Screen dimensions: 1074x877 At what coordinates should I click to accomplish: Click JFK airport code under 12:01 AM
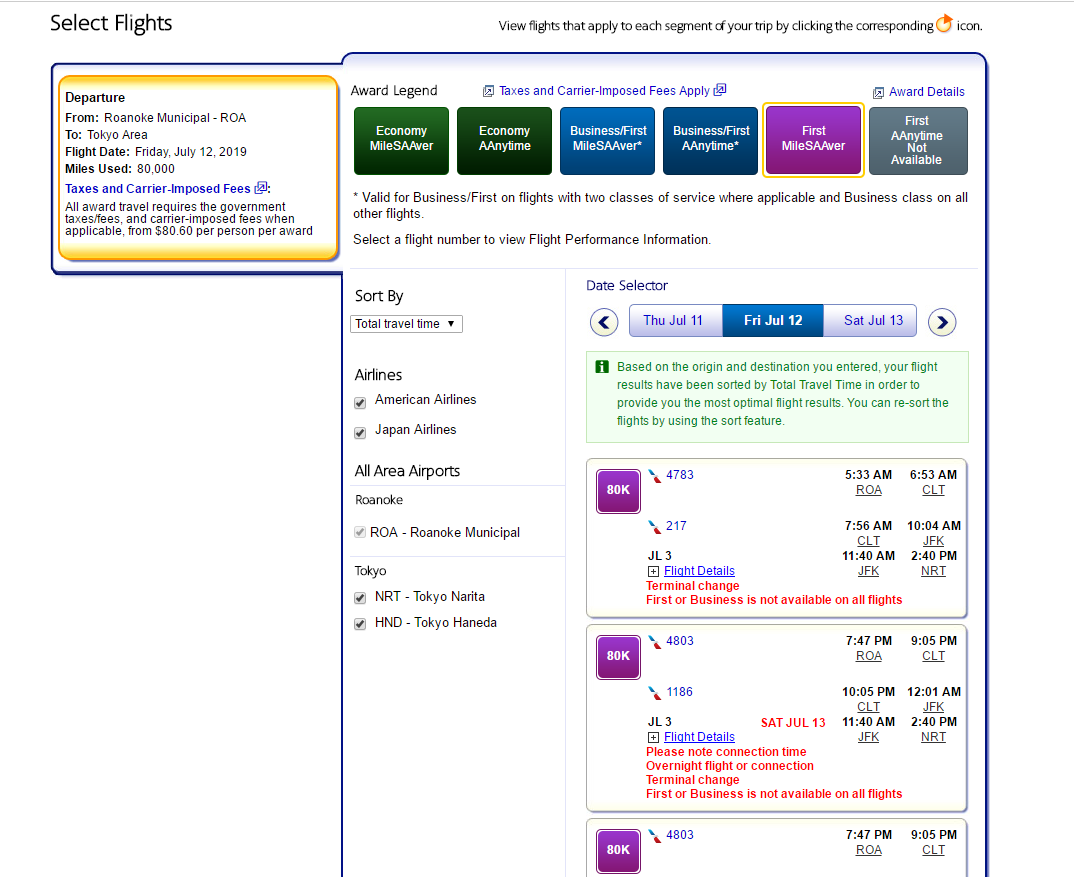click(933, 706)
